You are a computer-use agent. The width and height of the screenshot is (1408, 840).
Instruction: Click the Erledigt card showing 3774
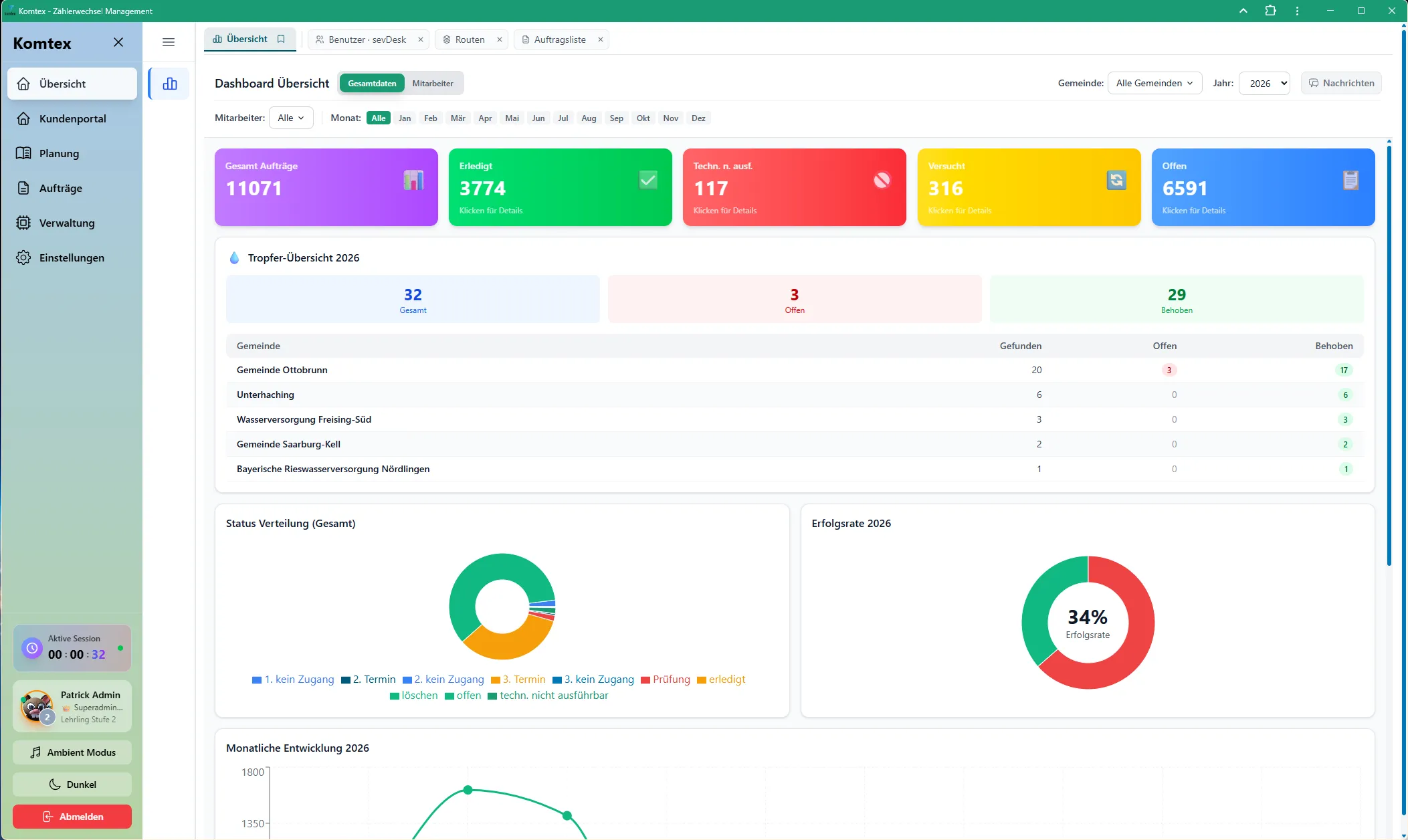point(560,187)
